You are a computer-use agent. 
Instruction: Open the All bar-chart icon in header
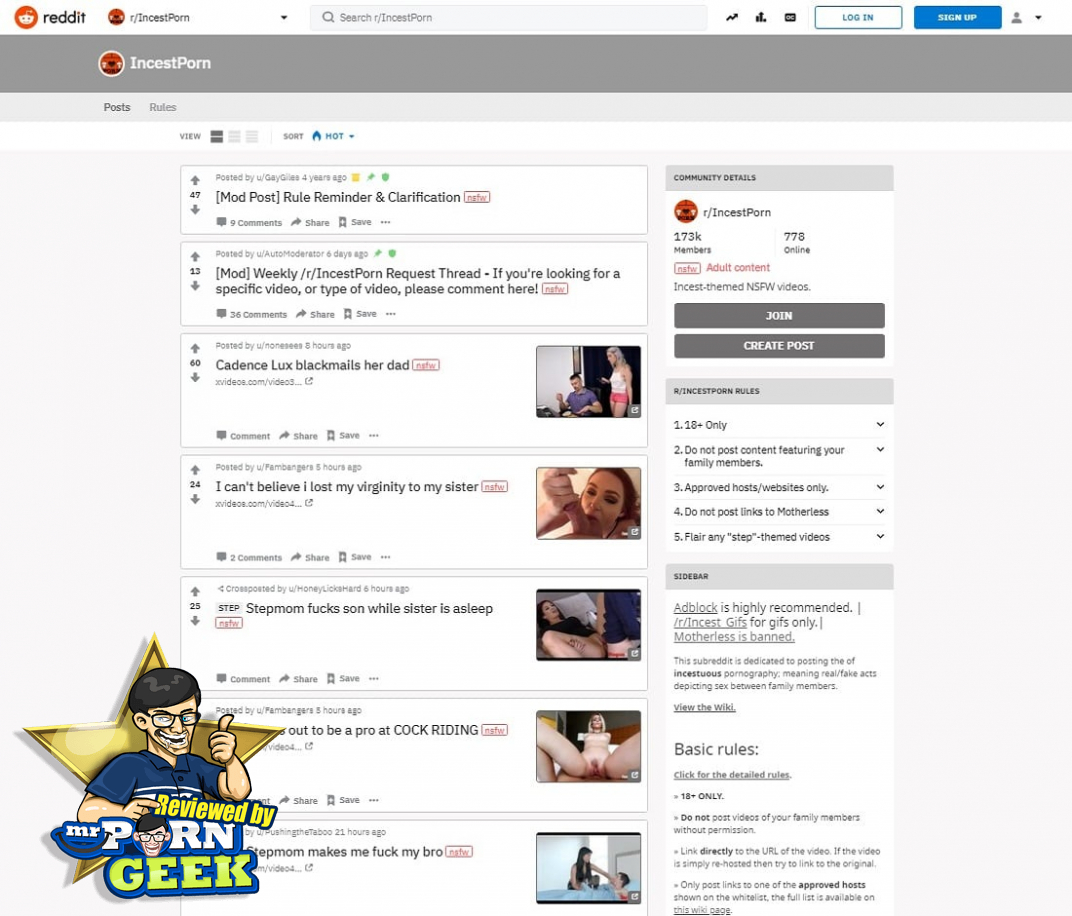tap(761, 17)
